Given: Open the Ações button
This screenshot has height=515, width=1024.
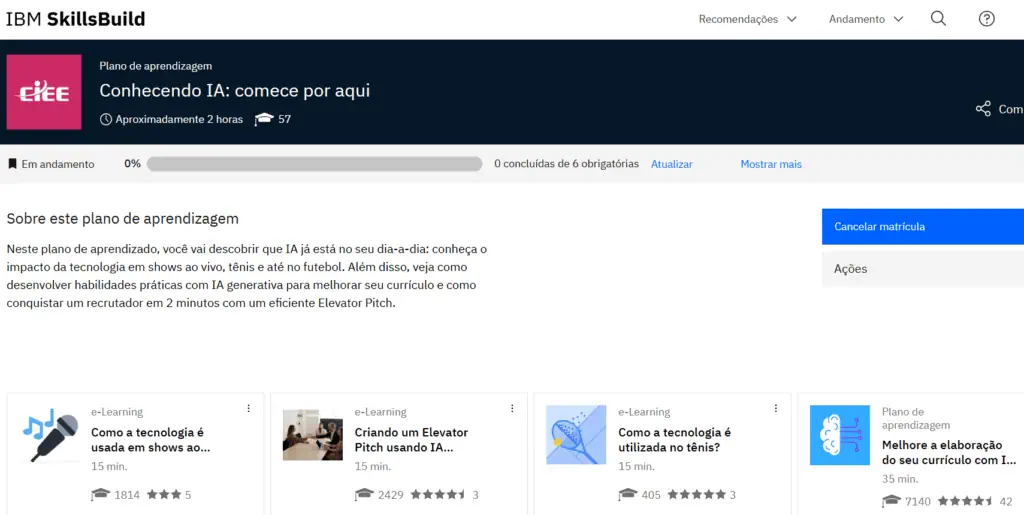Looking at the screenshot, I should pos(923,269).
